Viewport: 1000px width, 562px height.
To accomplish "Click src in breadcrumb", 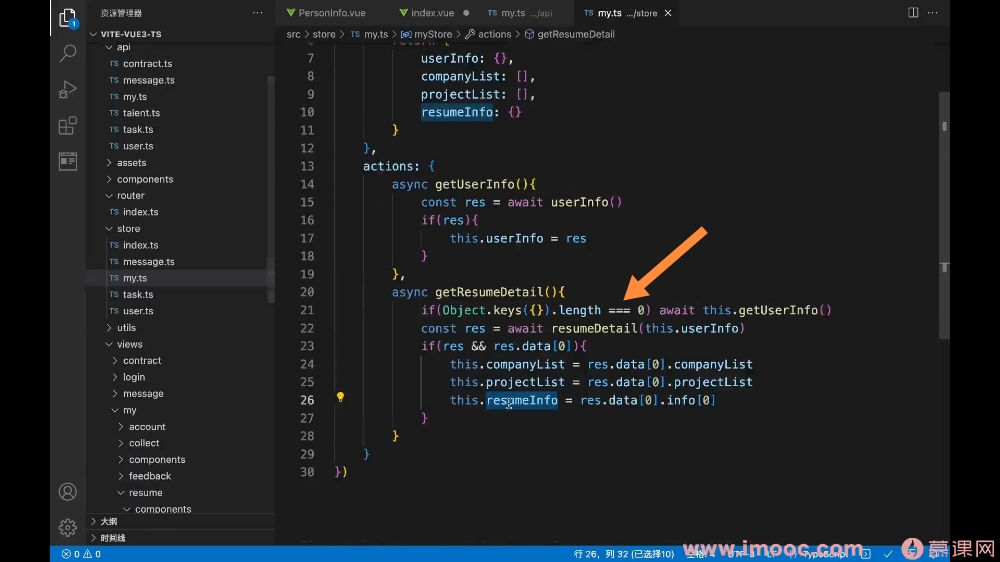I will pos(293,34).
